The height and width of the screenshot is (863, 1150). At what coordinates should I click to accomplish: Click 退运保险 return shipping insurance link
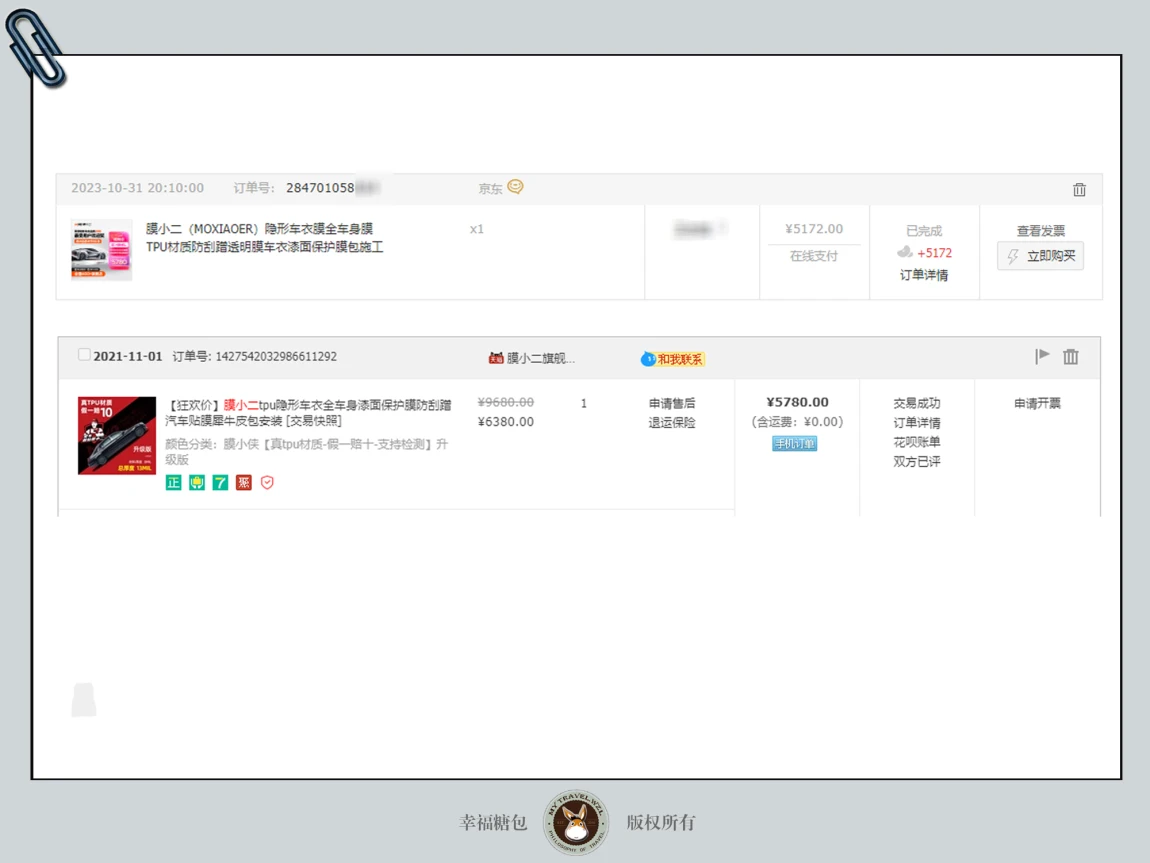(672, 422)
